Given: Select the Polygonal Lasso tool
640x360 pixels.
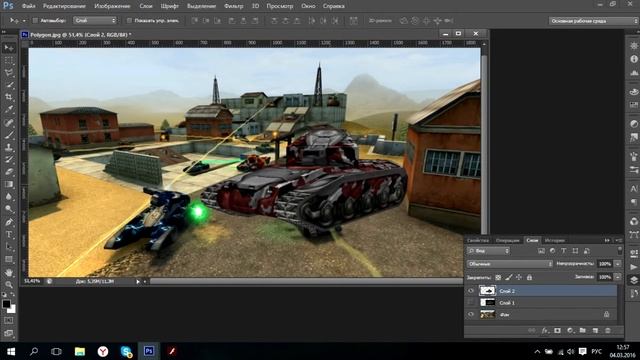Looking at the screenshot, I should pos(9,73).
